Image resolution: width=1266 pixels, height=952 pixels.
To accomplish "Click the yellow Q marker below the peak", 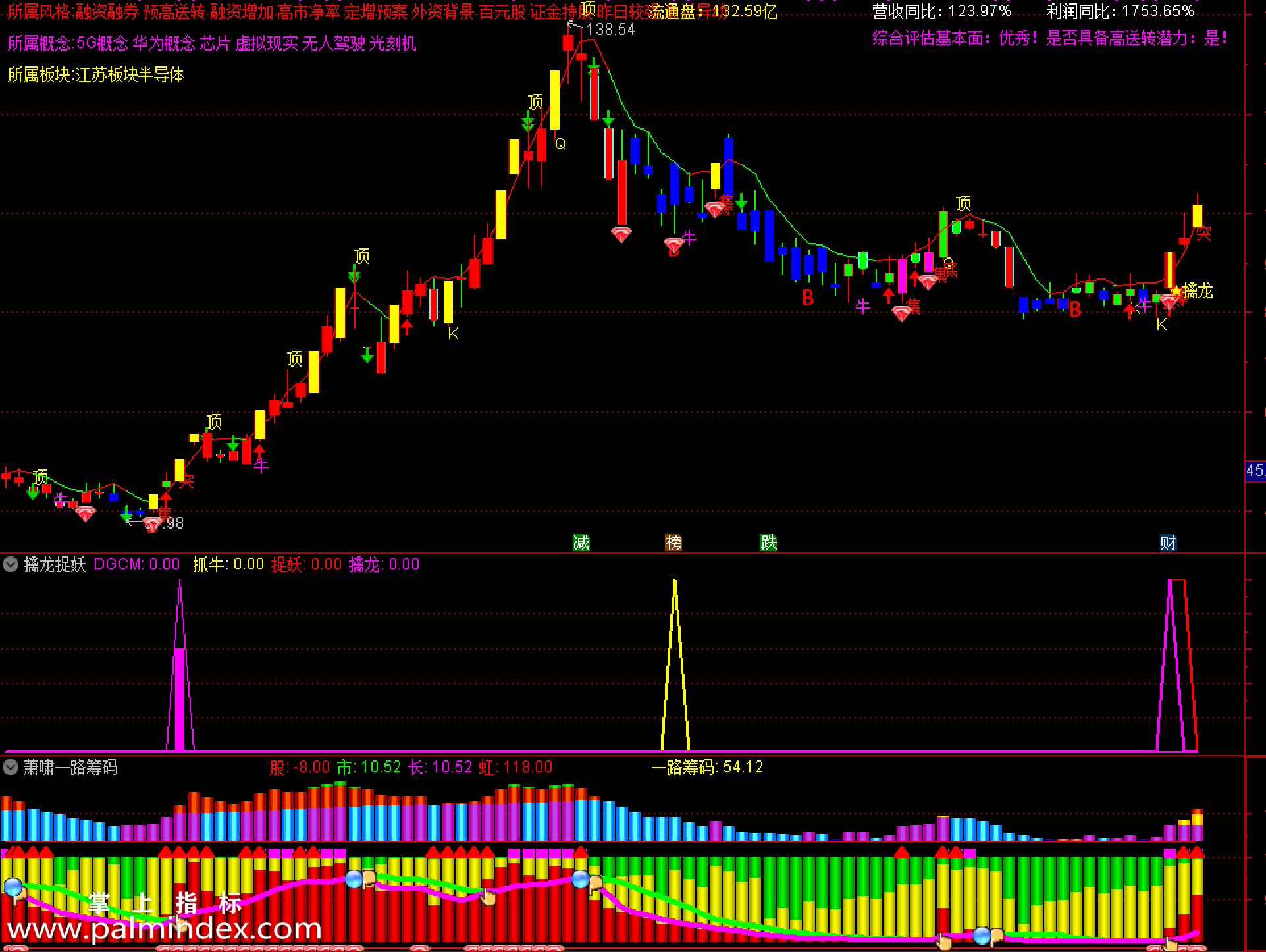I will click(560, 144).
